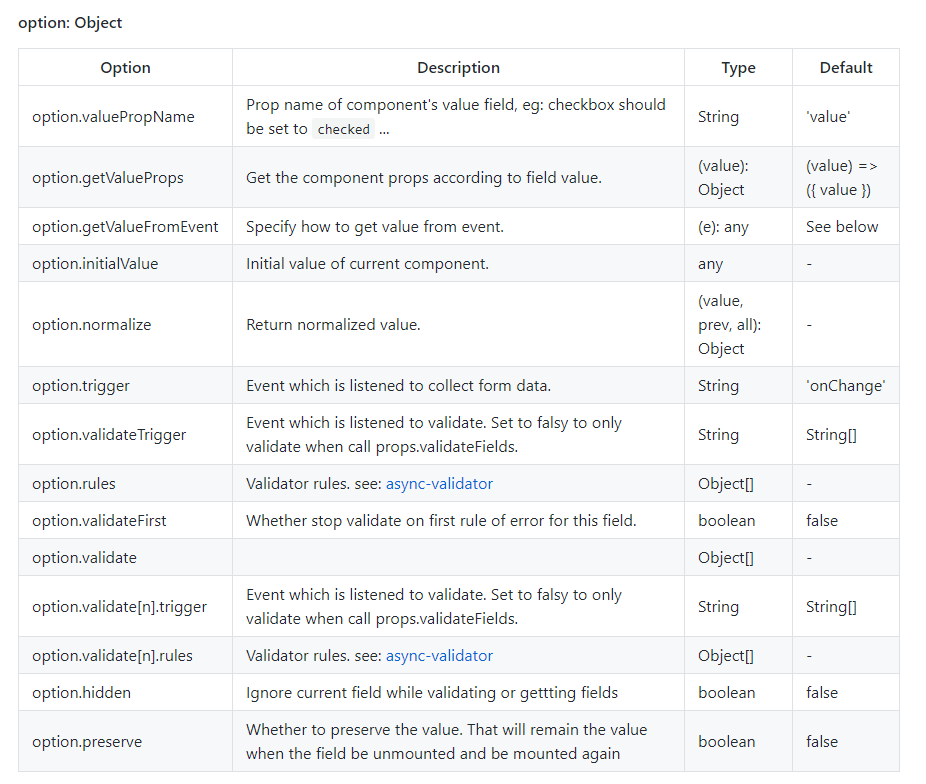Click the 'onChange' default value cell
This screenshot has width=926, height=784.
(844, 385)
